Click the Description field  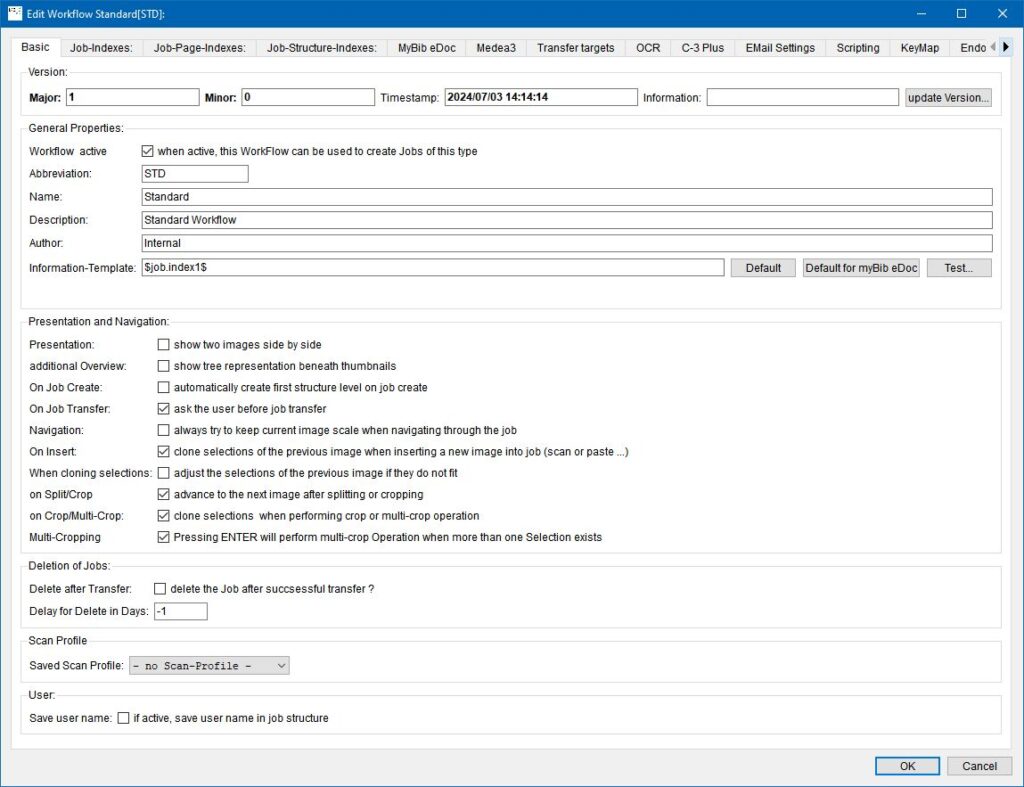tap(567, 220)
